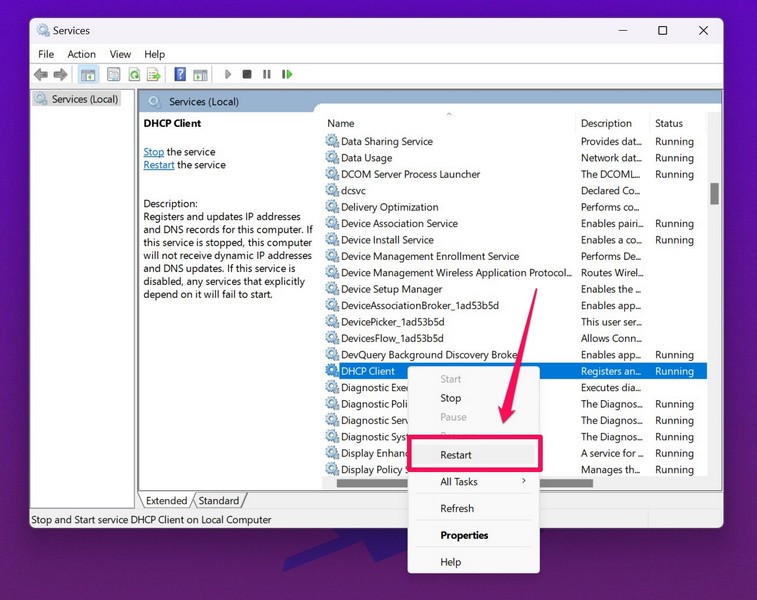Open the blue Help toolbar icon
The width and height of the screenshot is (757, 600).
pos(180,74)
